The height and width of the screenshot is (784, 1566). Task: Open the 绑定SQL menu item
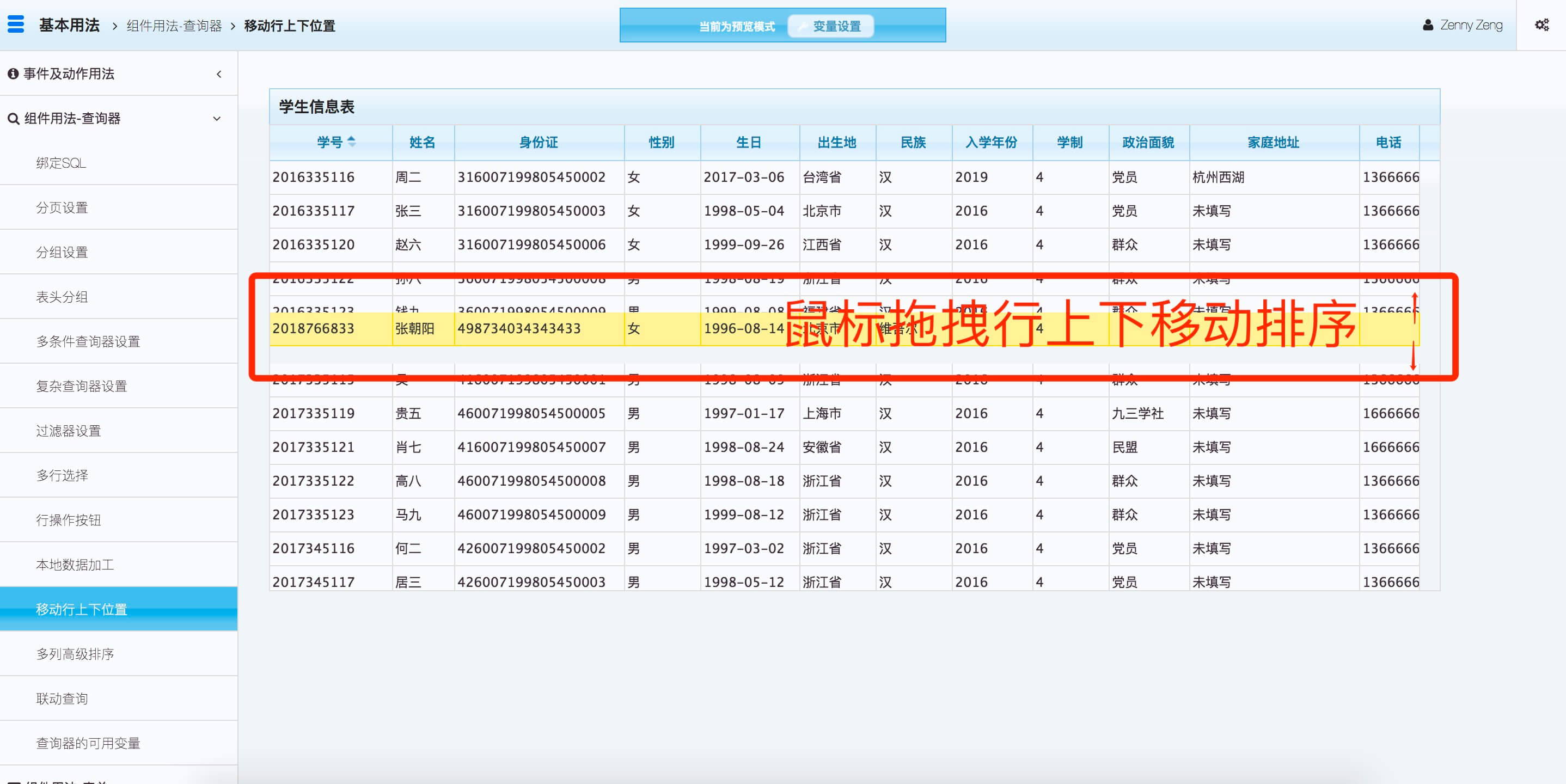61,163
